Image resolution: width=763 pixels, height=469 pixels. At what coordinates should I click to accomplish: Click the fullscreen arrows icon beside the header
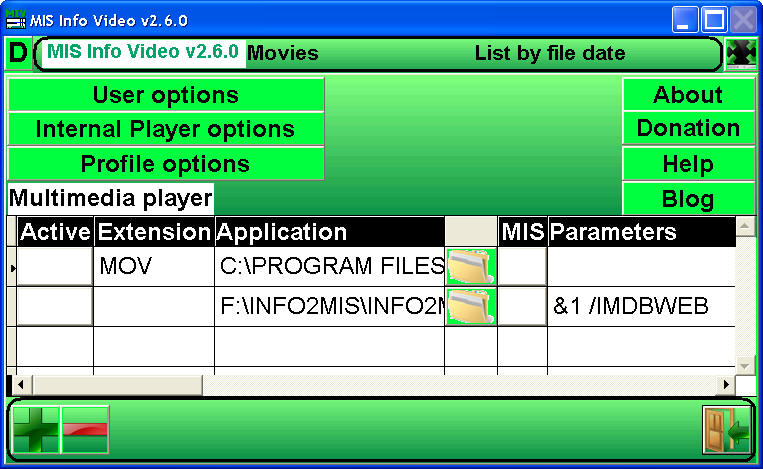741,54
